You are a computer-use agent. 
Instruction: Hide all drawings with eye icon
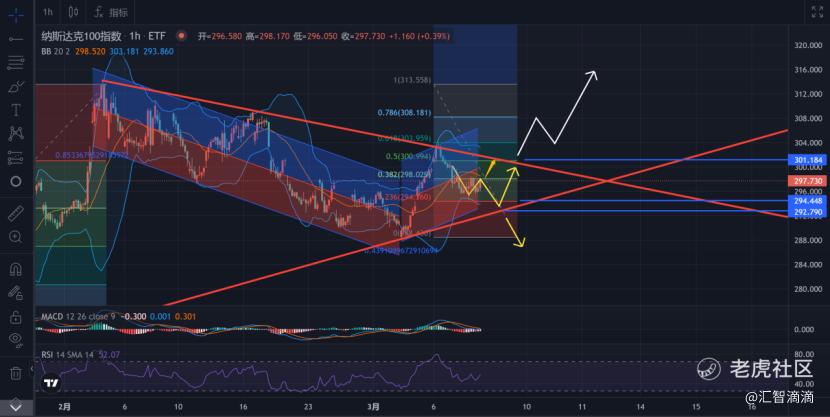coord(16,340)
